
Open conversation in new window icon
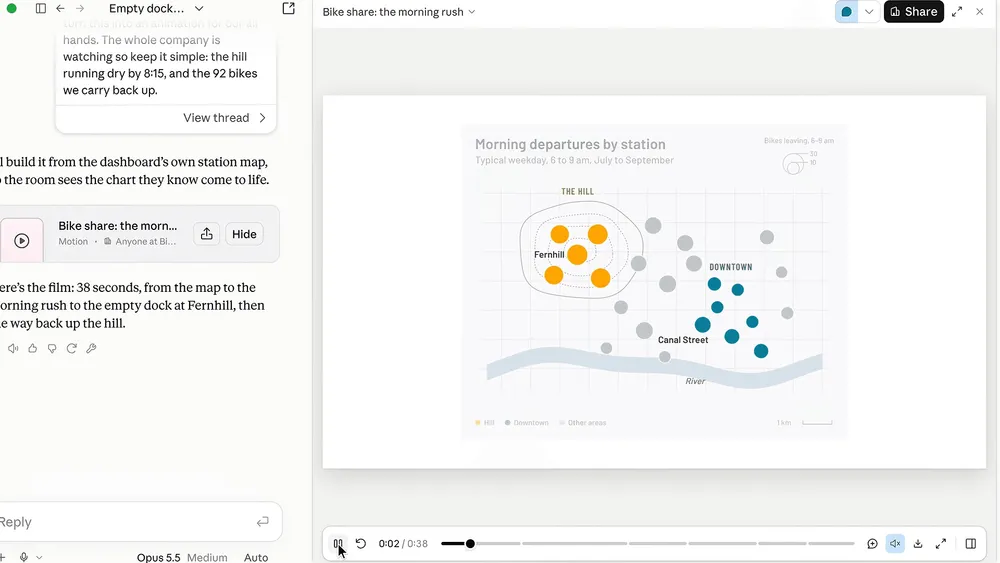point(288,8)
